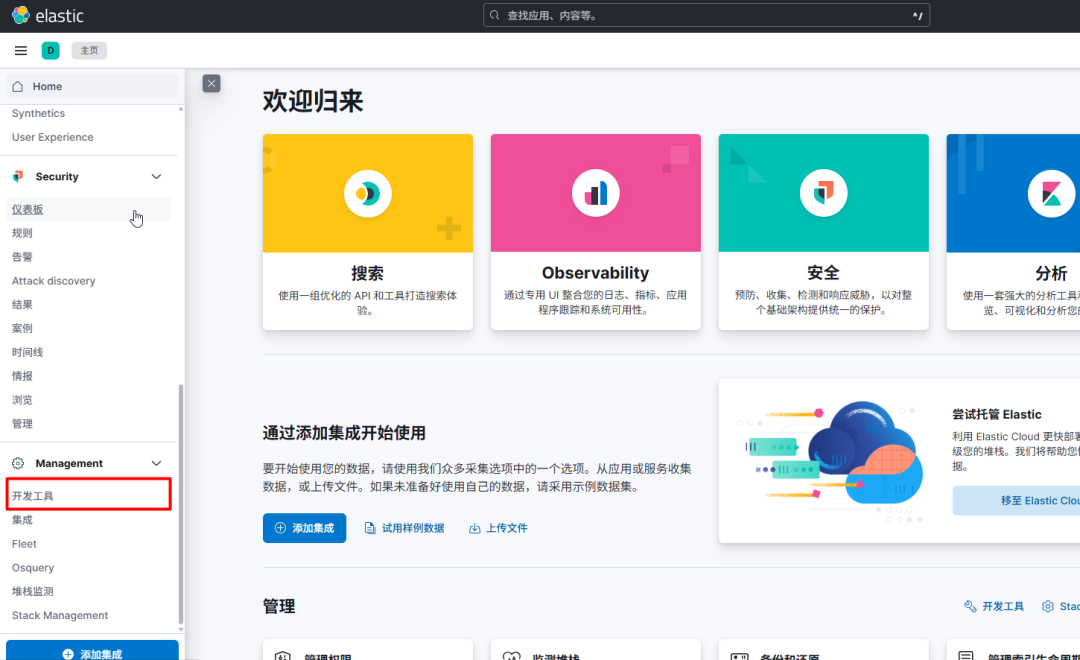Click the Home house icon
Screen dimensions: 1080x660
pyautogui.click(x=18, y=86)
